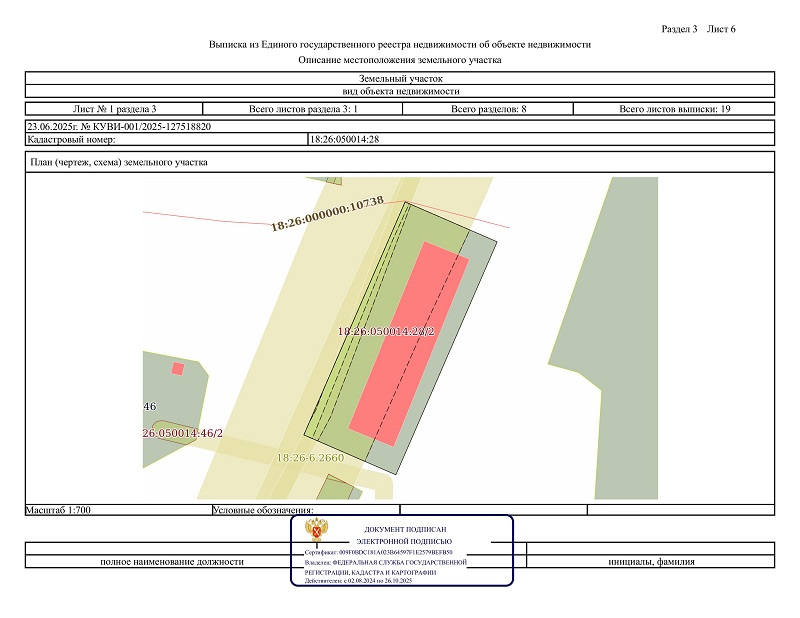This screenshot has width=800, height=618.
Task: Click the cadastral number value 18:26:050014:28
Action: [345, 140]
